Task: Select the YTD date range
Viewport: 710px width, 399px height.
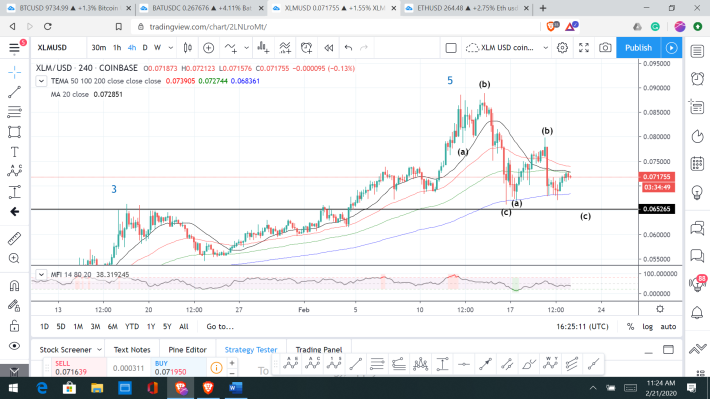Action: coord(132,327)
